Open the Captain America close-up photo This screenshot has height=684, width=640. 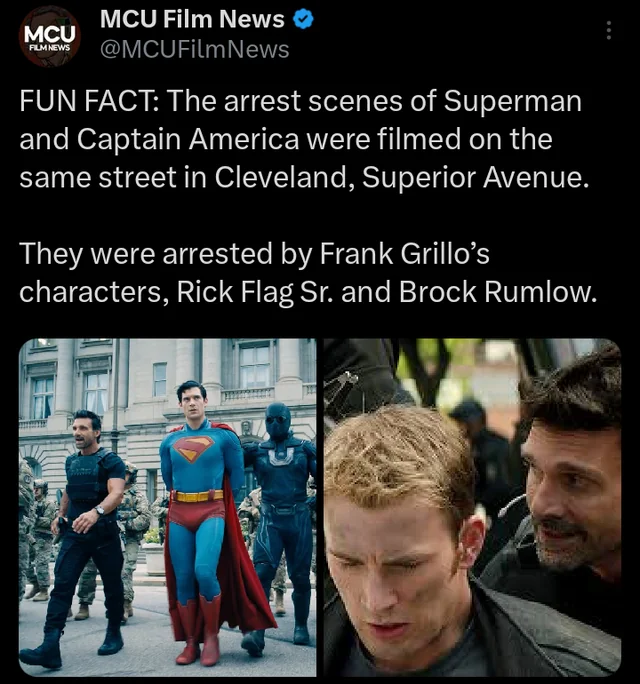[472, 507]
